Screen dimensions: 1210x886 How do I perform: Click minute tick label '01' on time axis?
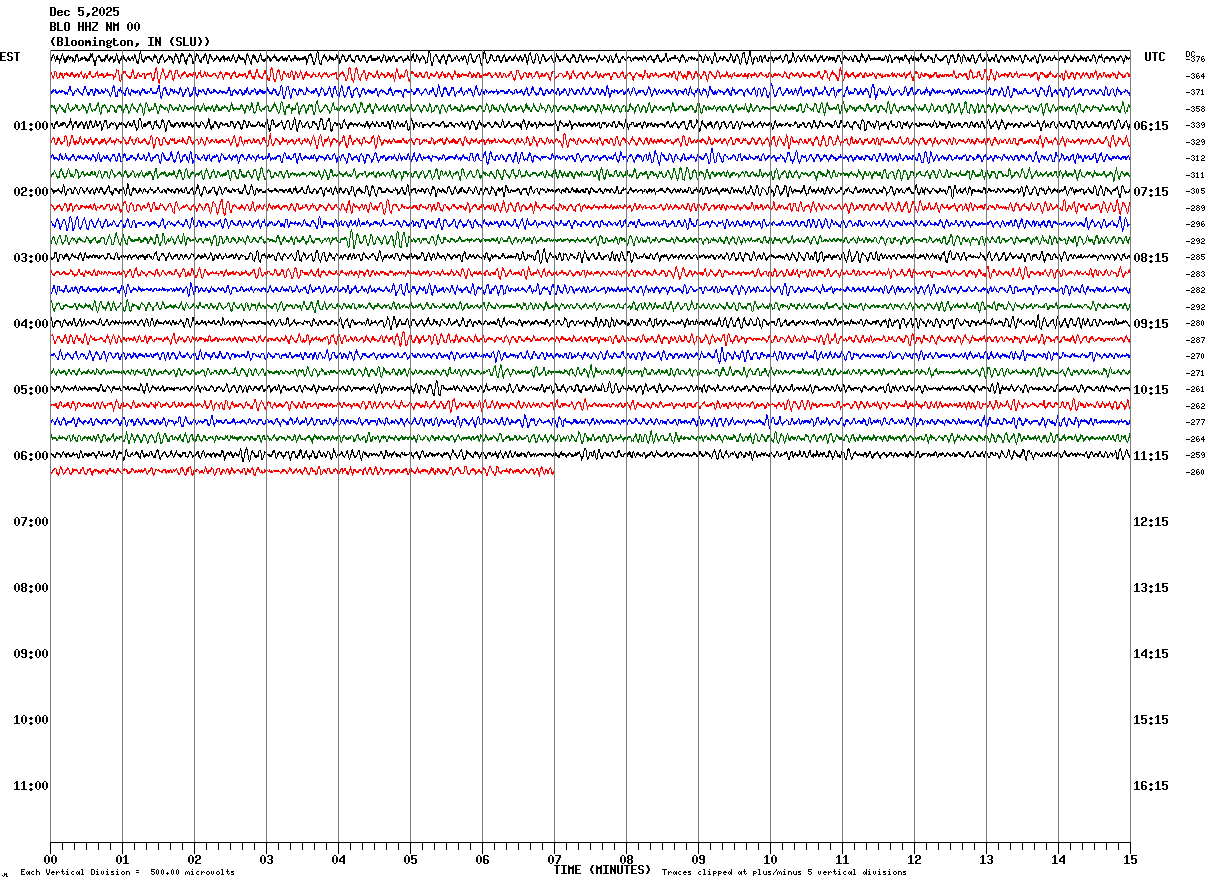tap(122, 860)
